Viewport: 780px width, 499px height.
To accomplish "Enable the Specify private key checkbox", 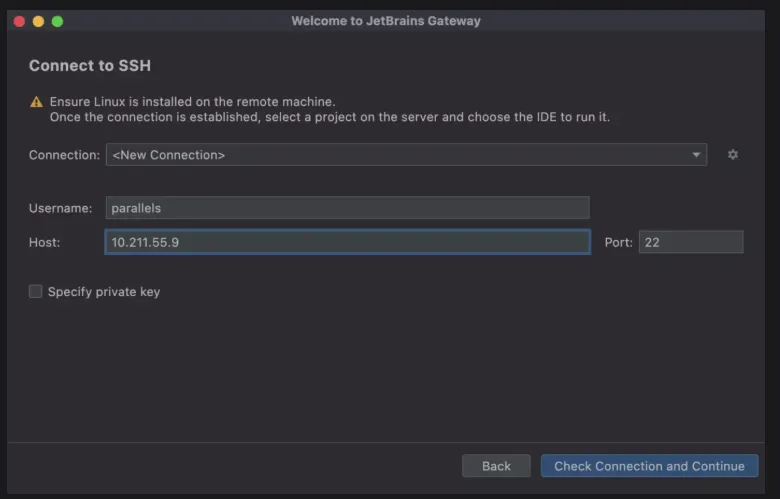I will (x=35, y=291).
